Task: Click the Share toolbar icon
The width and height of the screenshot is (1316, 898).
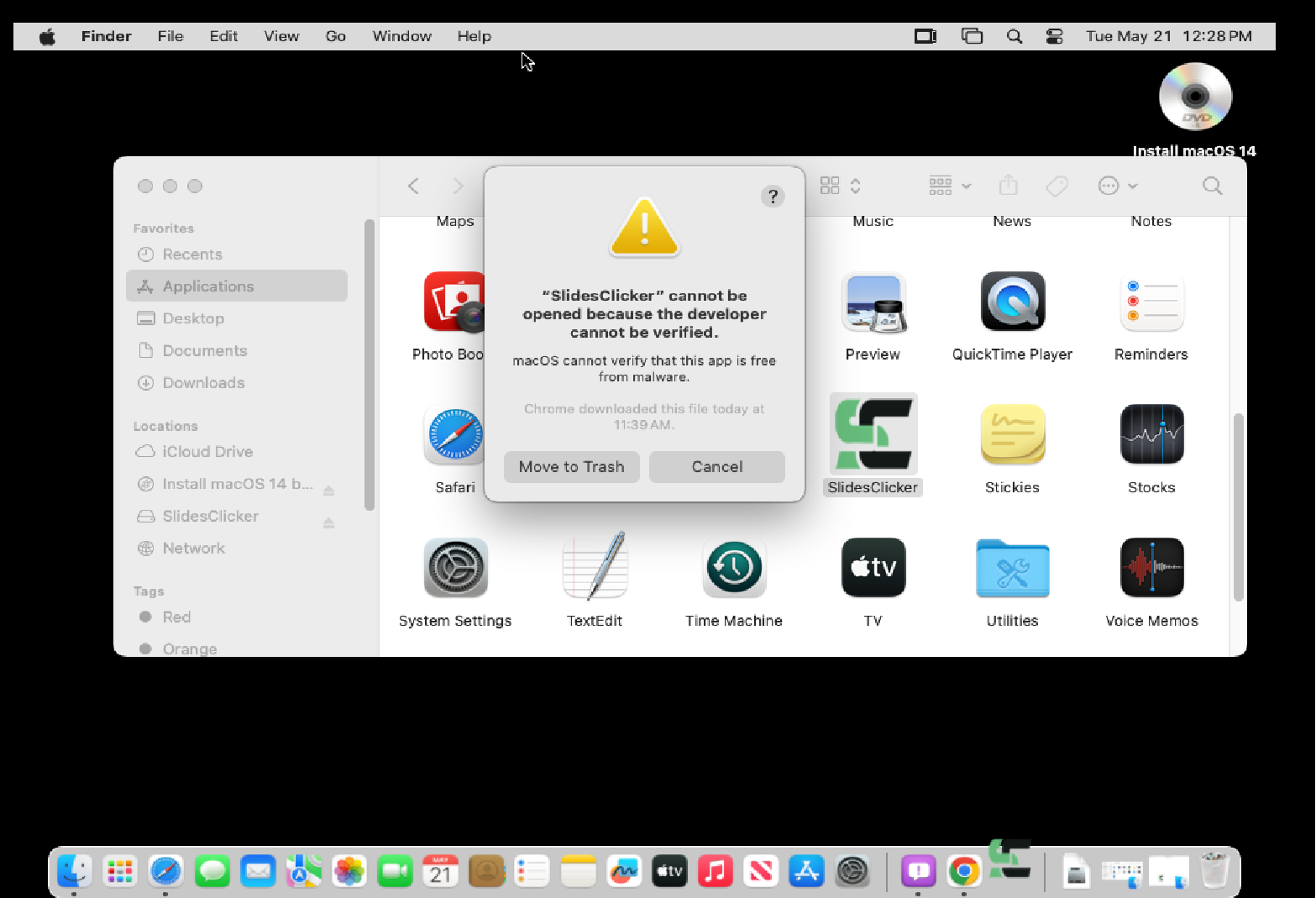Action: (x=1009, y=186)
